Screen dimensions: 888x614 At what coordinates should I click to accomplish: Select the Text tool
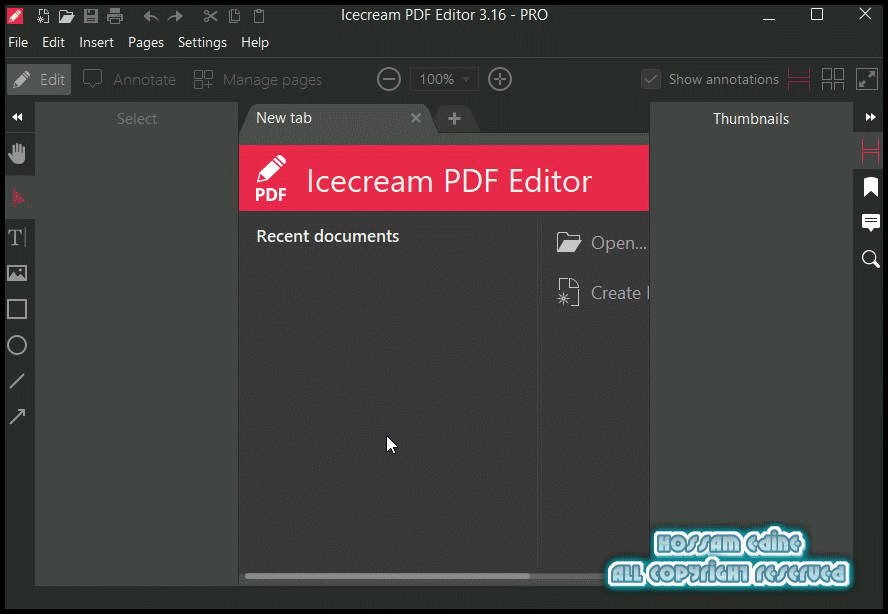(x=17, y=237)
